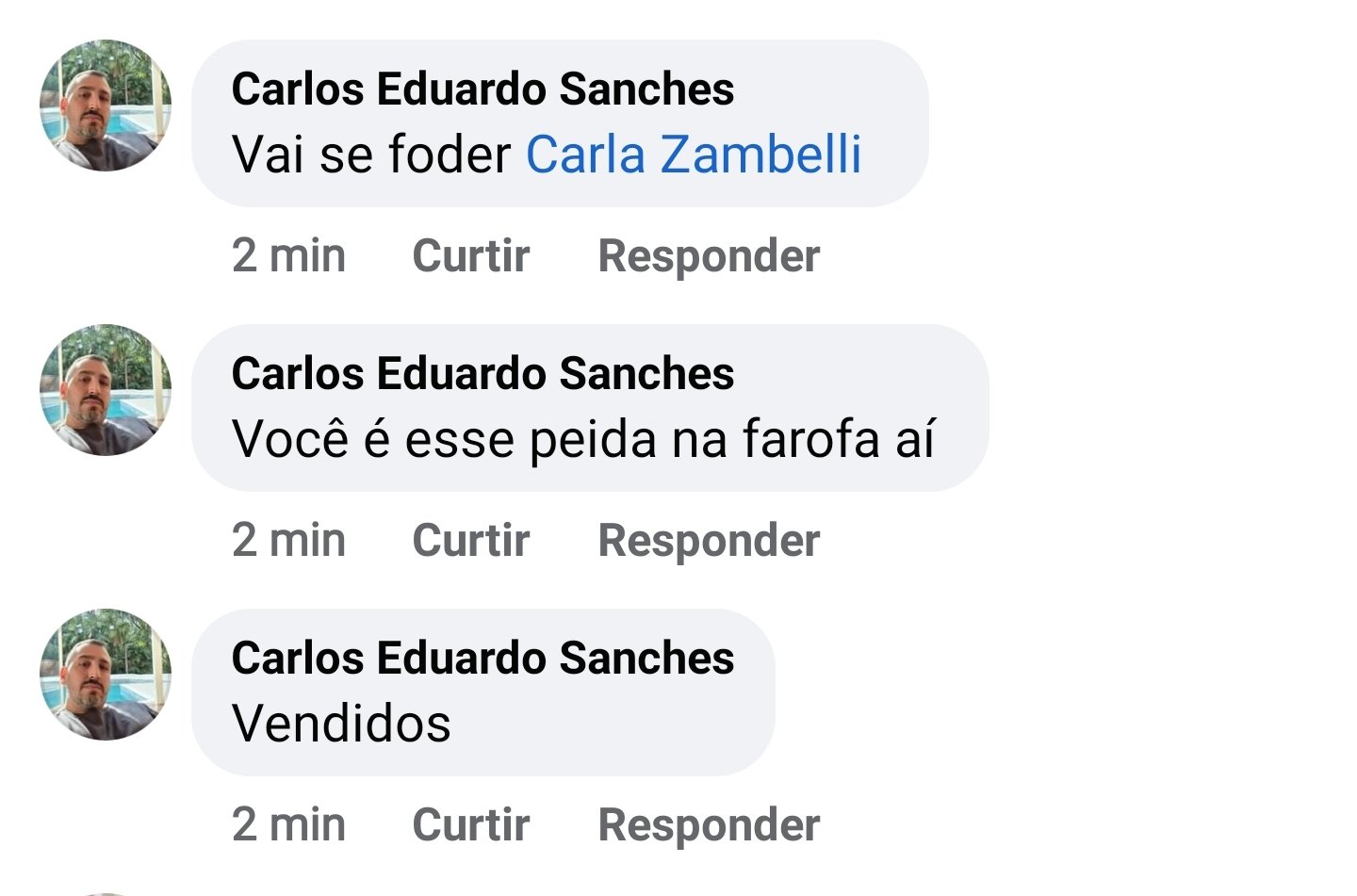Click the Carla Zambelli mention link
1357x896 pixels.
click(694, 155)
